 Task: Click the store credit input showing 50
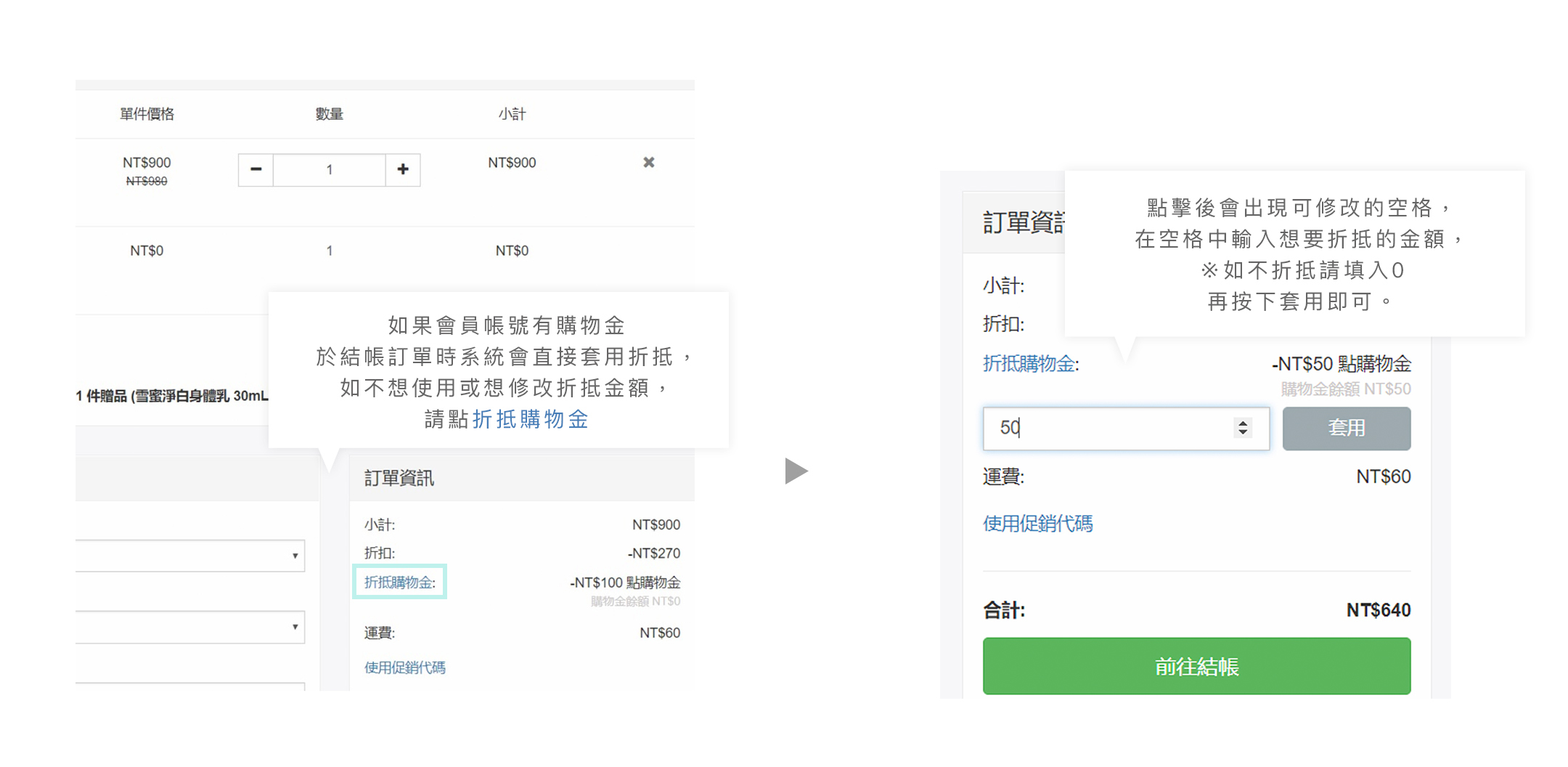point(1089,429)
